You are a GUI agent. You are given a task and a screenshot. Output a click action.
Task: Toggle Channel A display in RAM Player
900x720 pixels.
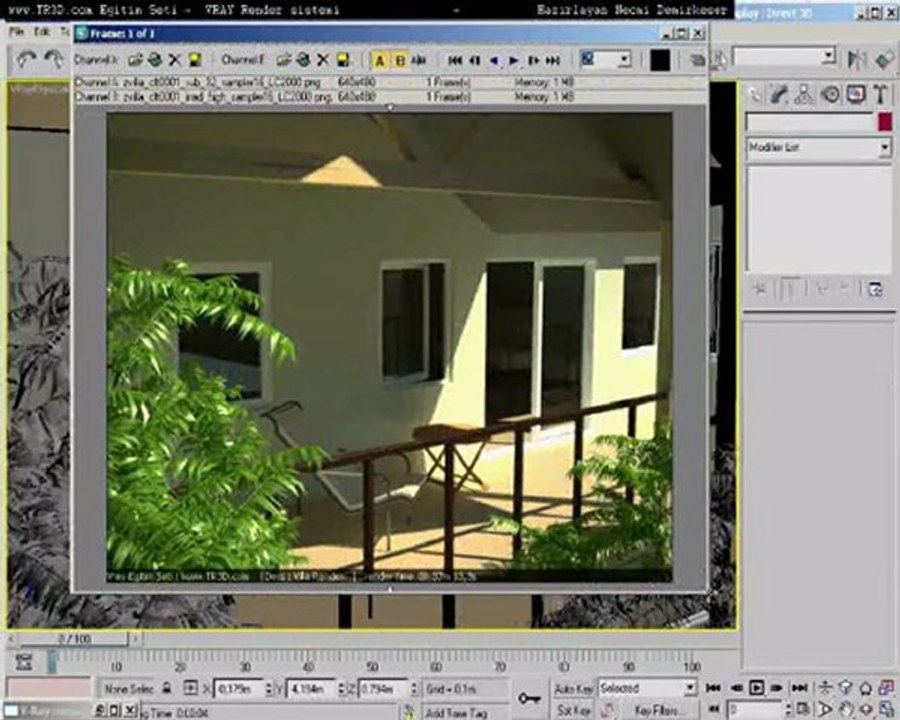click(x=379, y=60)
